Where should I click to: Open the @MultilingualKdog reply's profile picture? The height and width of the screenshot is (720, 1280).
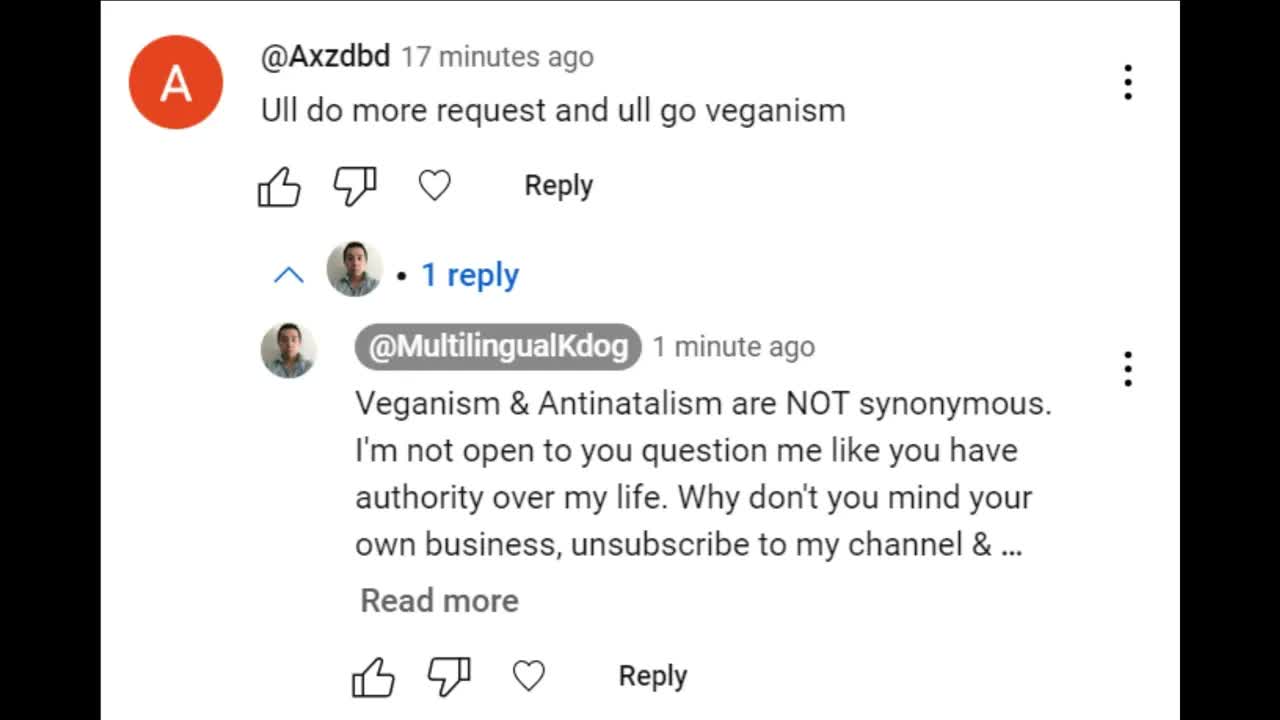coord(289,350)
